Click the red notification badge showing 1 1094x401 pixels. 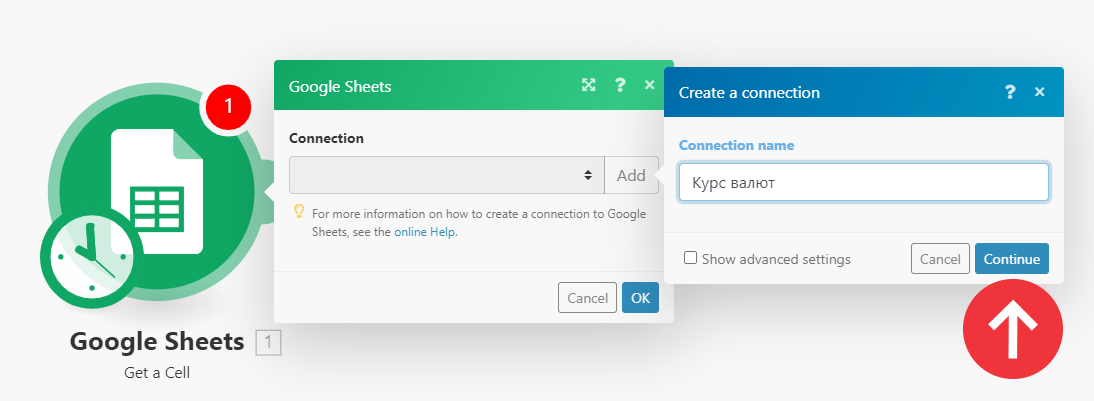point(227,105)
